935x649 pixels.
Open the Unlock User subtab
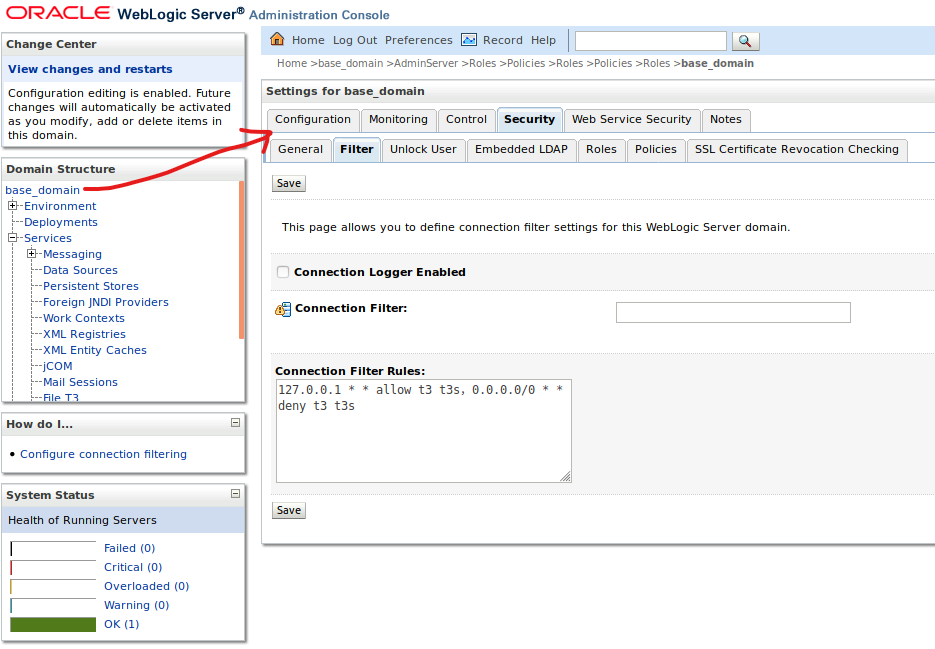coord(423,150)
